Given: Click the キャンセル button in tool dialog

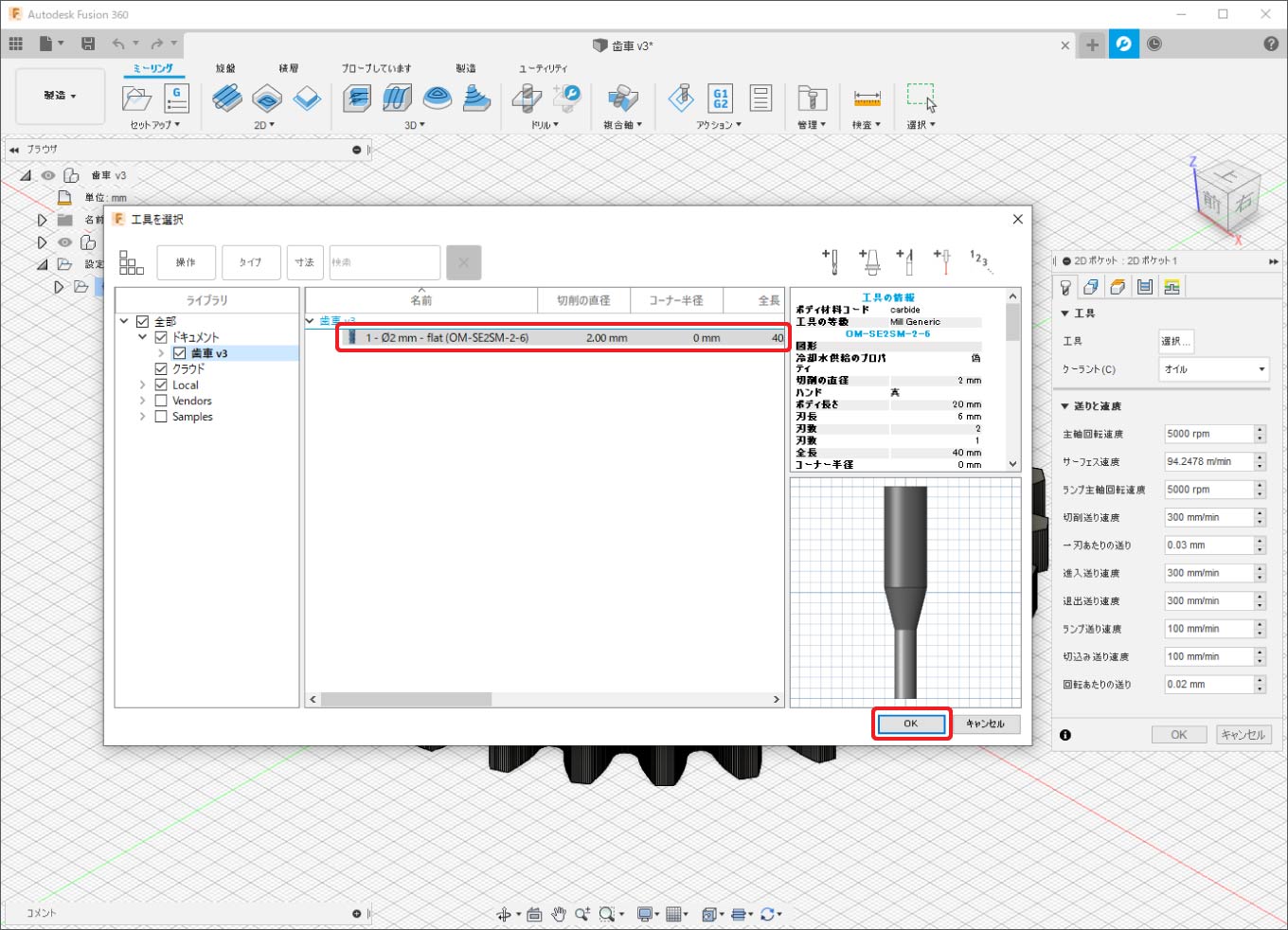Looking at the screenshot, I should pos(985,724).
